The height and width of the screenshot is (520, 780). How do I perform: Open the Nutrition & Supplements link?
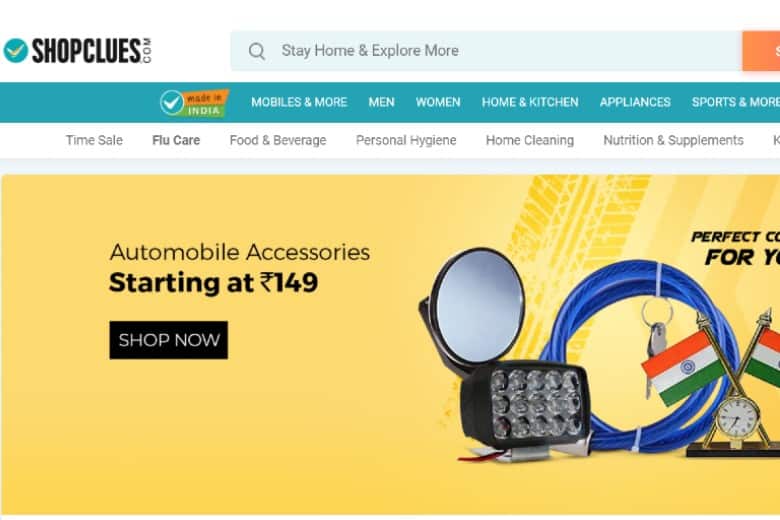tap(674, 140)
